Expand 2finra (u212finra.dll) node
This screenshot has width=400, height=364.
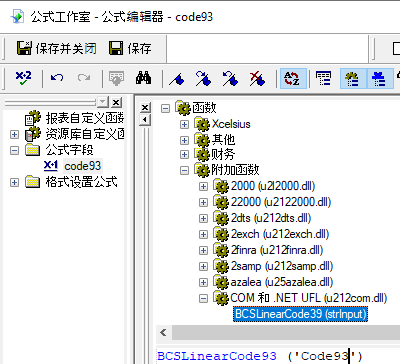pyautogui.click(x=203, y=250)
